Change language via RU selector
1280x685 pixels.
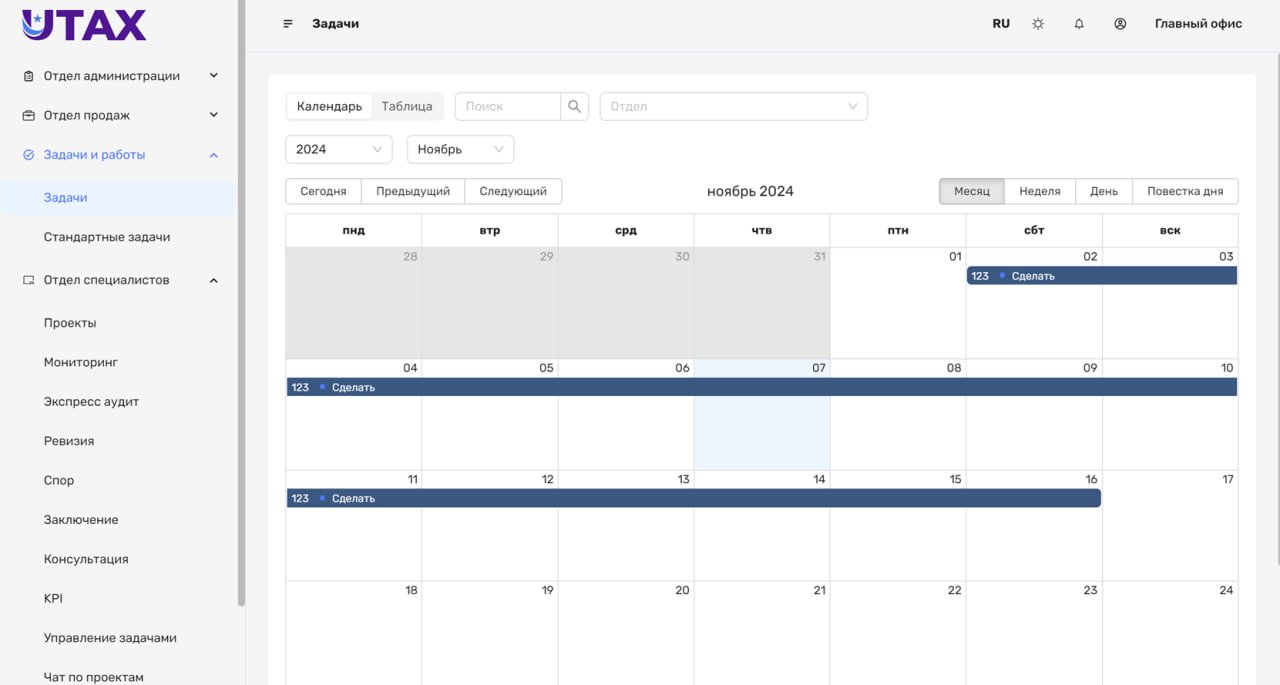[1001, 24]
